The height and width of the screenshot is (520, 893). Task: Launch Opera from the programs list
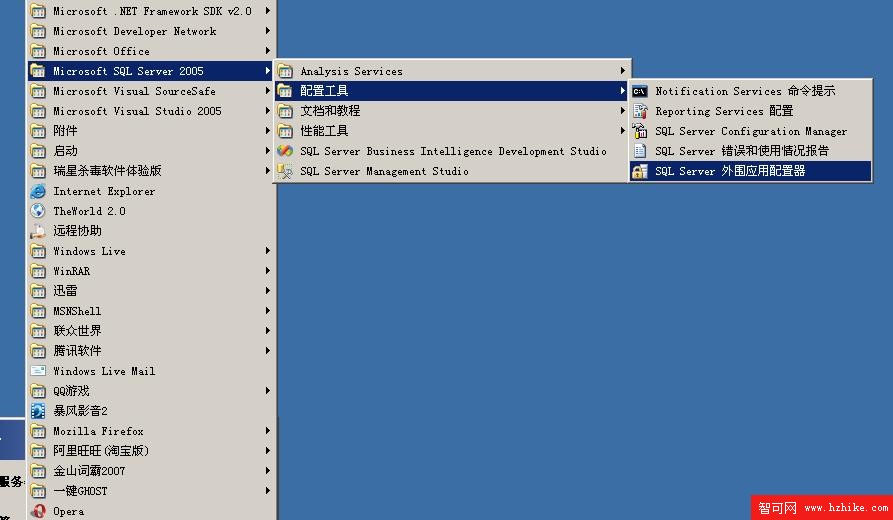click(151, 511)
